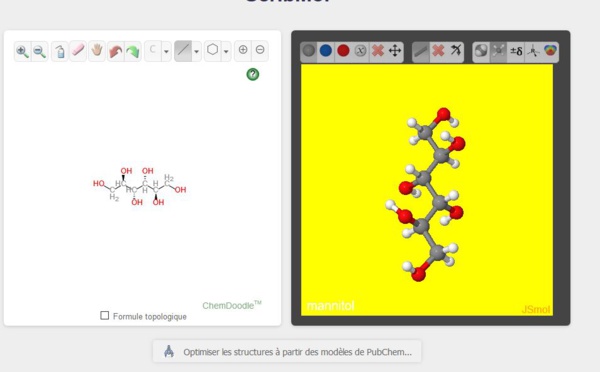Select the carbon C atom label tool

point(153,51)
